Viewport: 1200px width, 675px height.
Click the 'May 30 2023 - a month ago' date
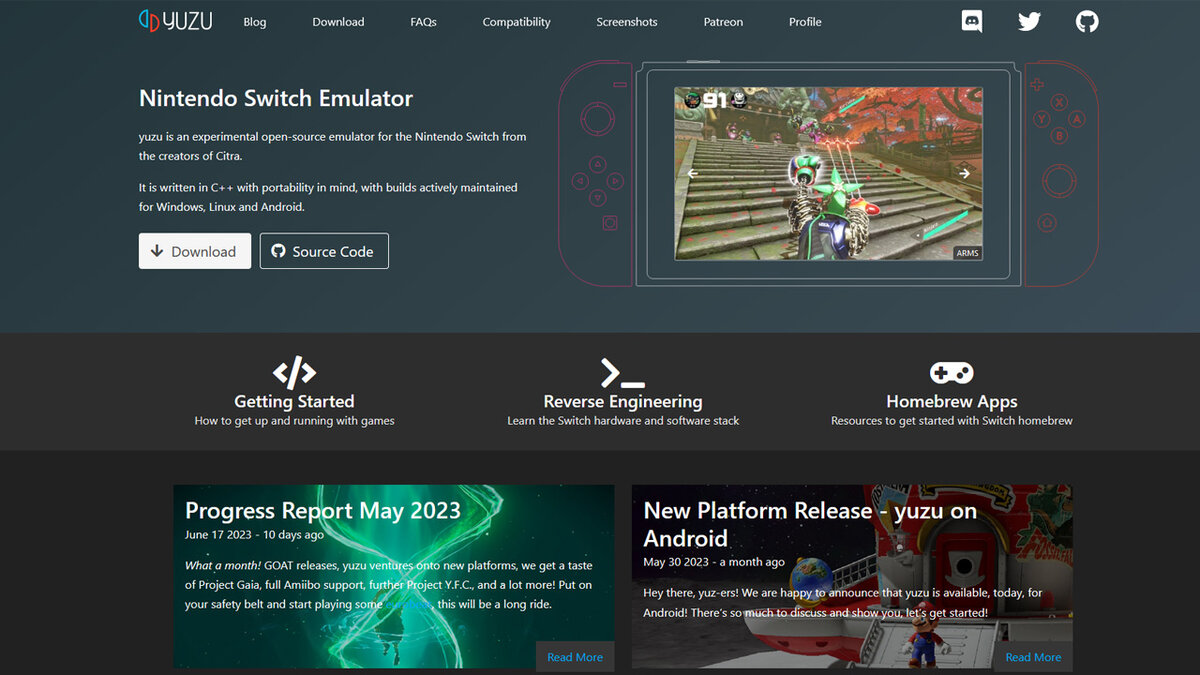[x=714, y=562]
